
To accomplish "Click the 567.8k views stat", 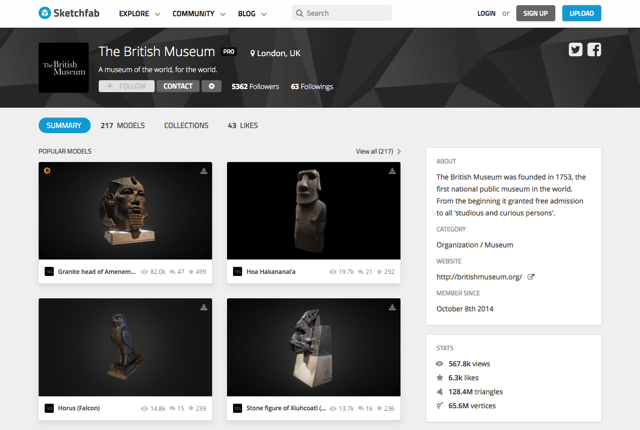I will [469, 364].
